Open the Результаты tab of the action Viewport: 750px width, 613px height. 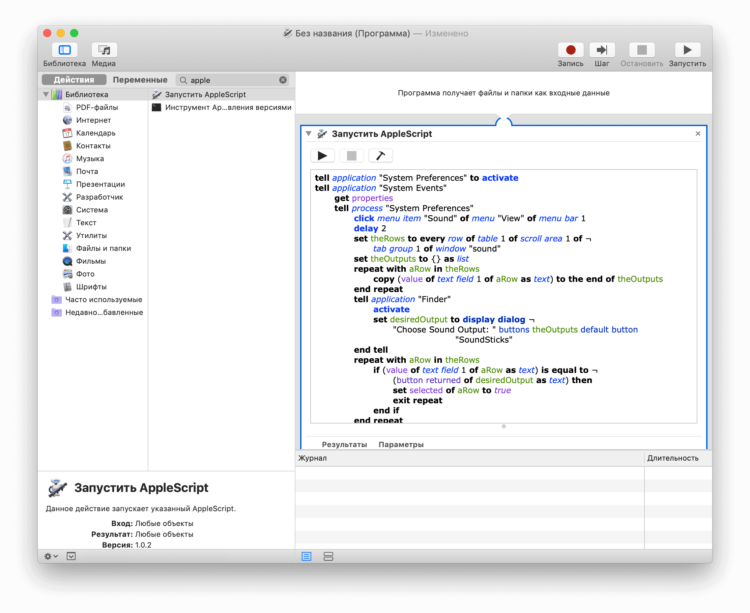(344, 444)
